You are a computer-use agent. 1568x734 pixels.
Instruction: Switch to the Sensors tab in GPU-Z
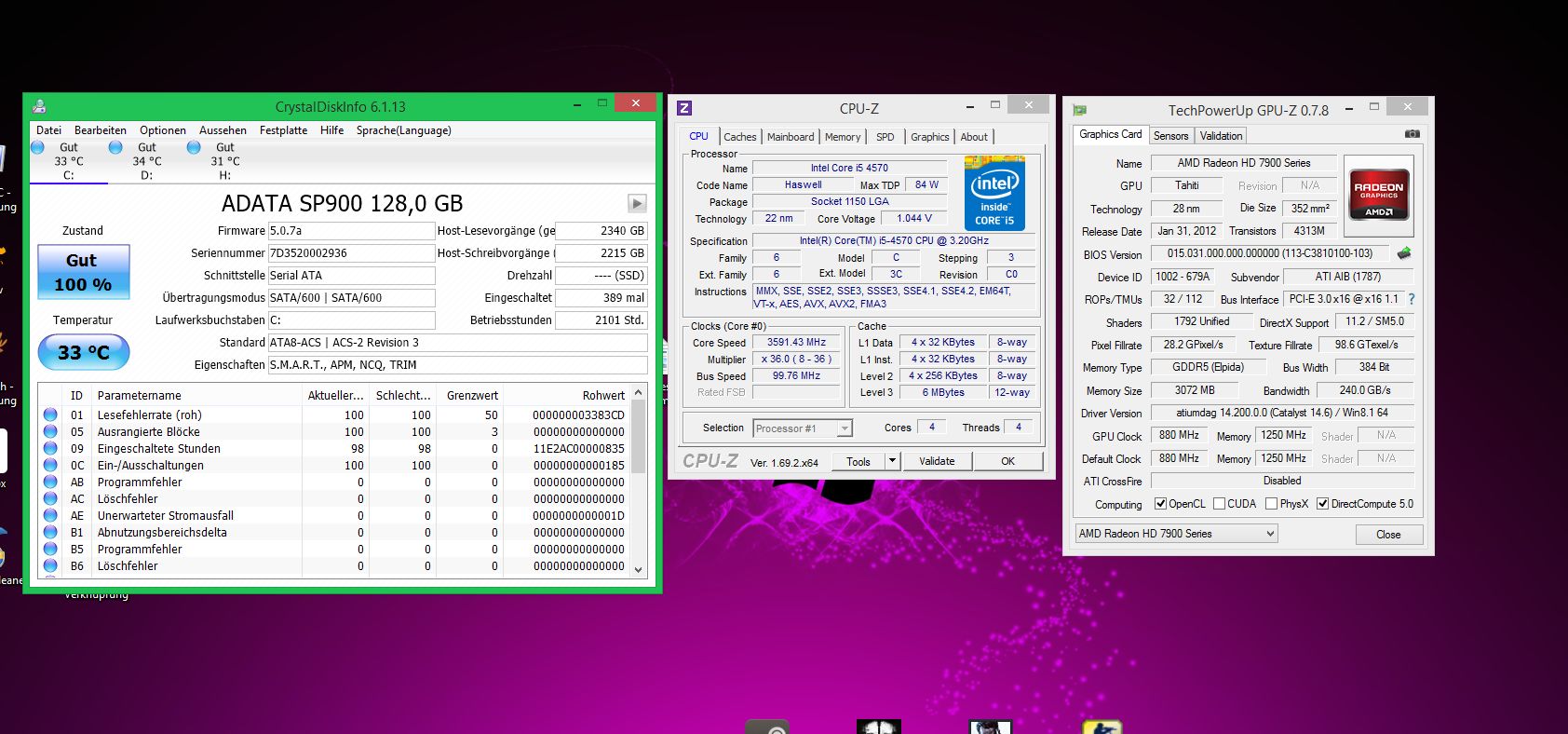coord(1170,136)
